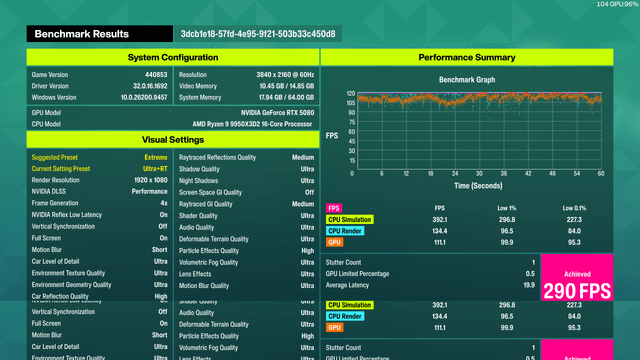Select Windows Version value 10.0.26200.9457
This screenshot has height=360, width=640.
click(144, 98)
